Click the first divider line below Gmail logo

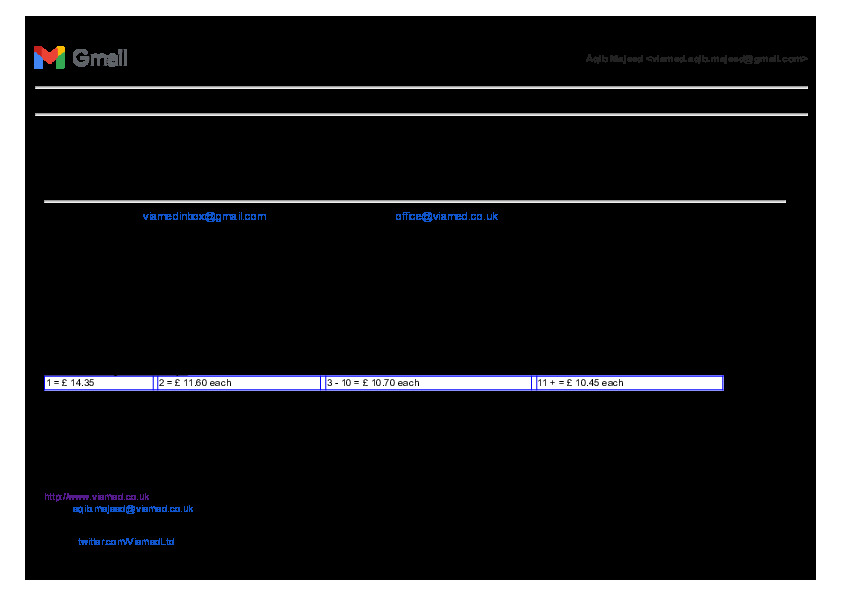[x=420, y=88]
